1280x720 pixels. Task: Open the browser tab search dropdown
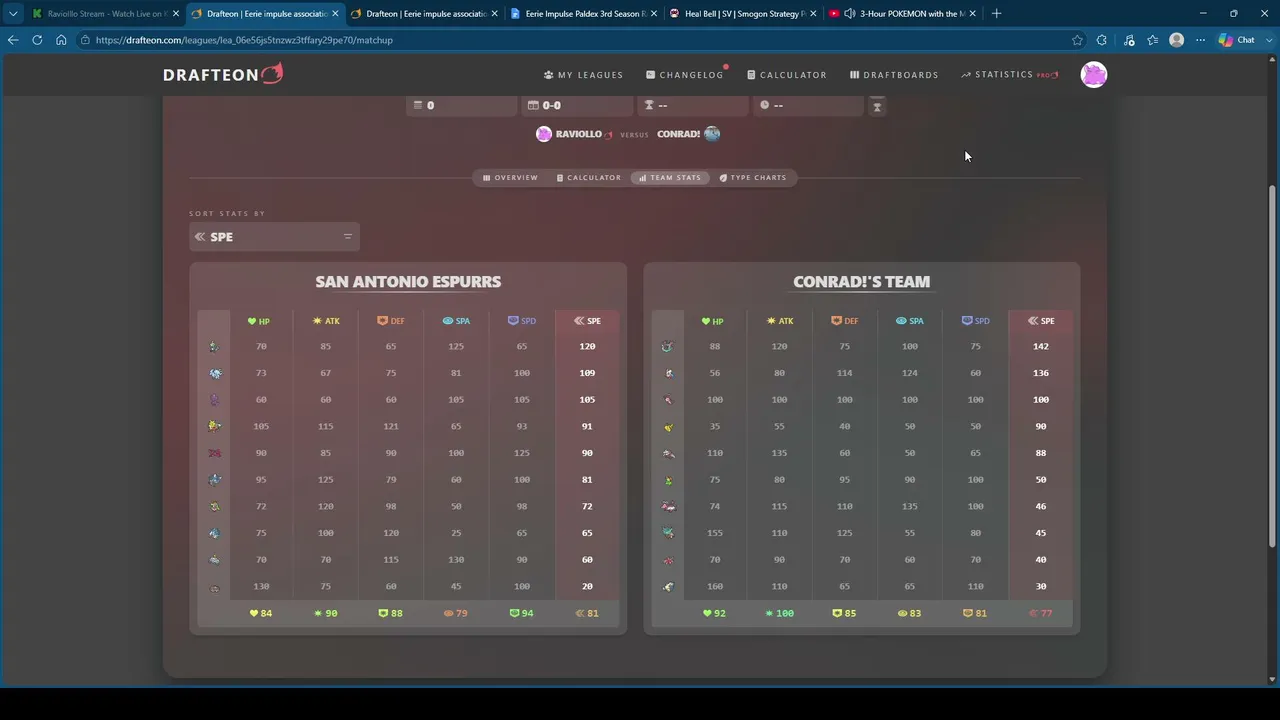tap(12, 14)
